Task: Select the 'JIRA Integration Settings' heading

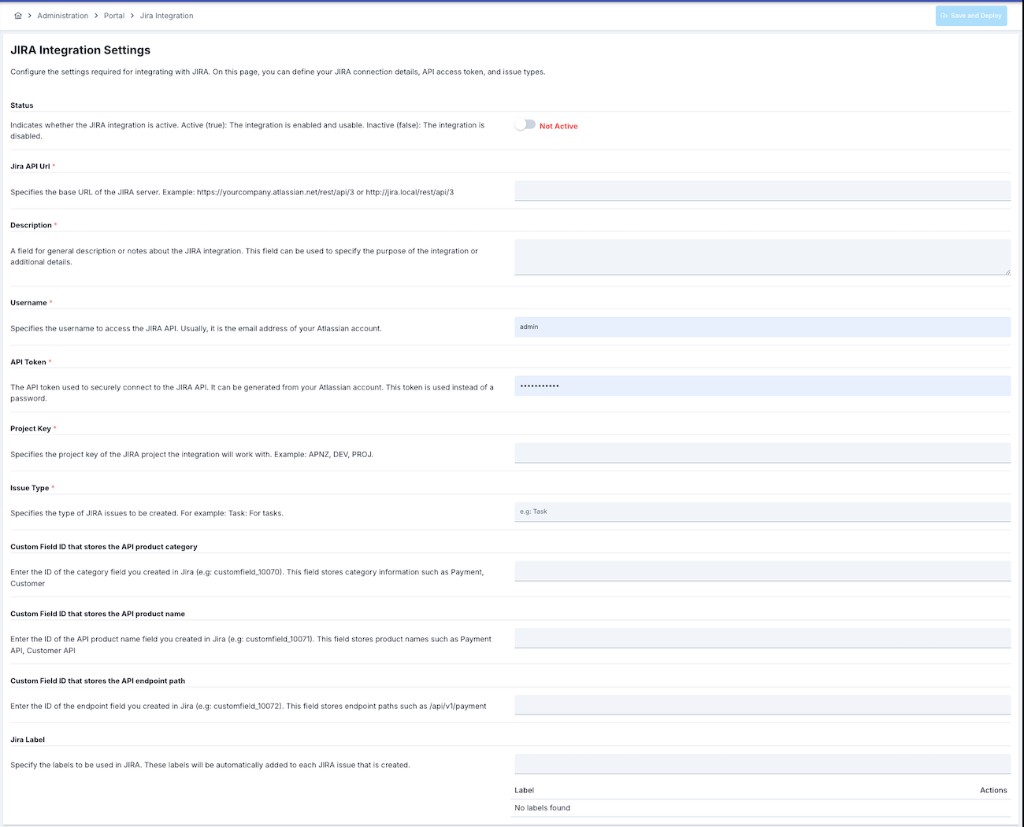Action: pyautogui.click(x=80, y=50)
